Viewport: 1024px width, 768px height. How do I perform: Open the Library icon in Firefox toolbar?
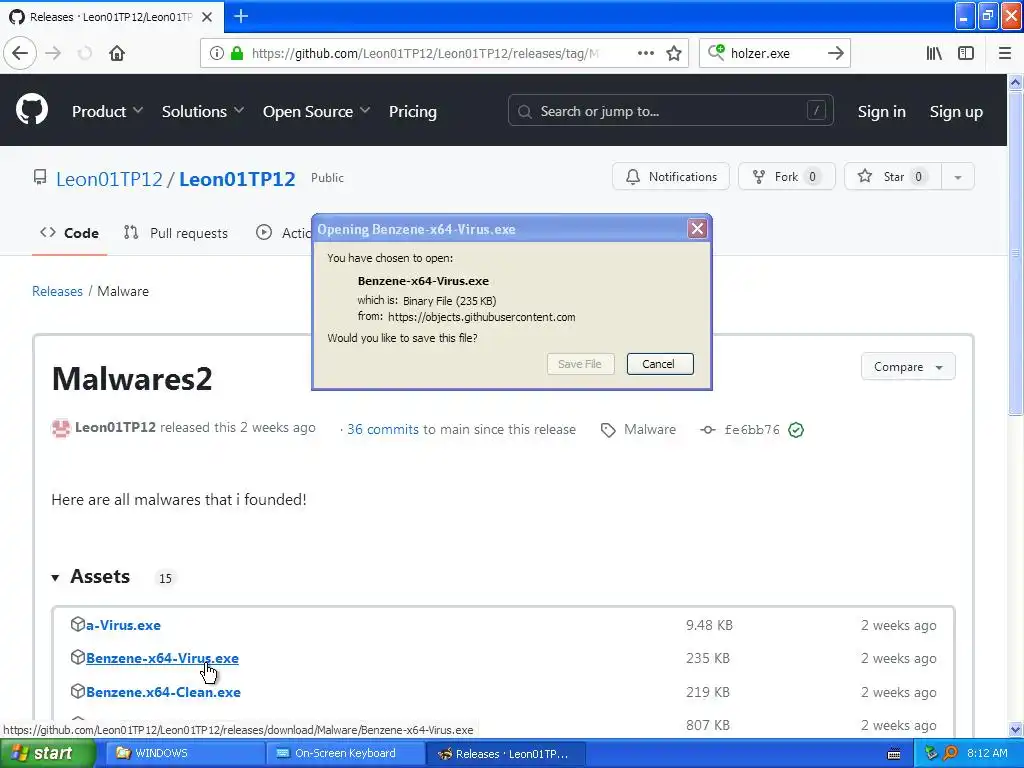pos(934,53)
